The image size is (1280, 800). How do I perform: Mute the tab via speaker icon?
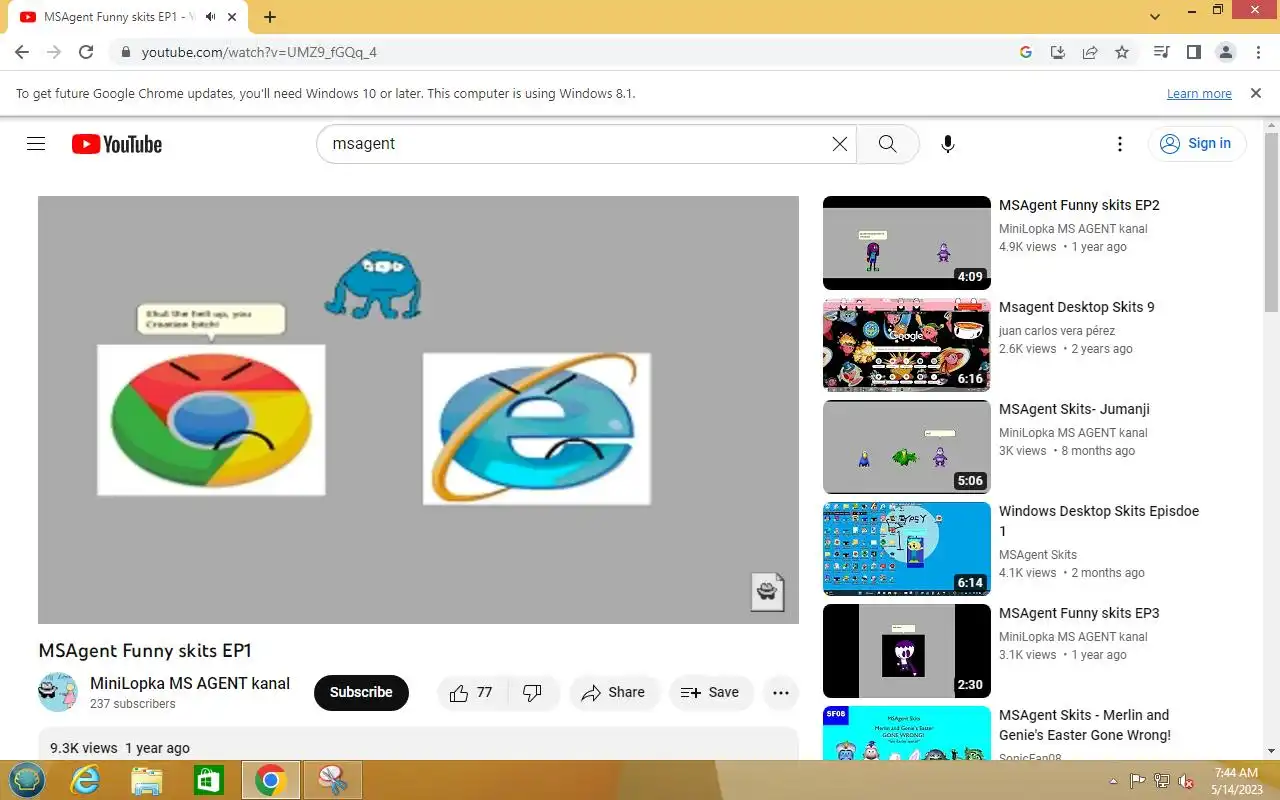coord(210,17)
